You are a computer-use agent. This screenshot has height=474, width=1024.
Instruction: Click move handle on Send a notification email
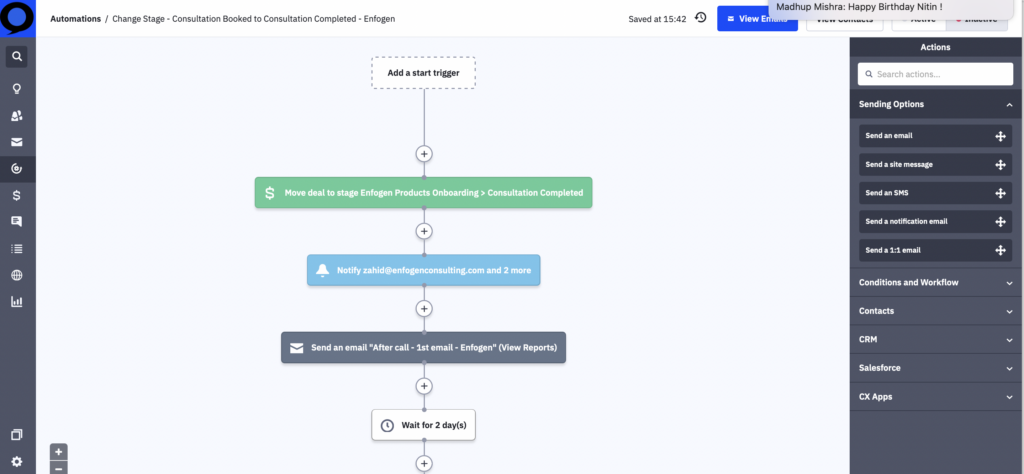pos(1000,222)
